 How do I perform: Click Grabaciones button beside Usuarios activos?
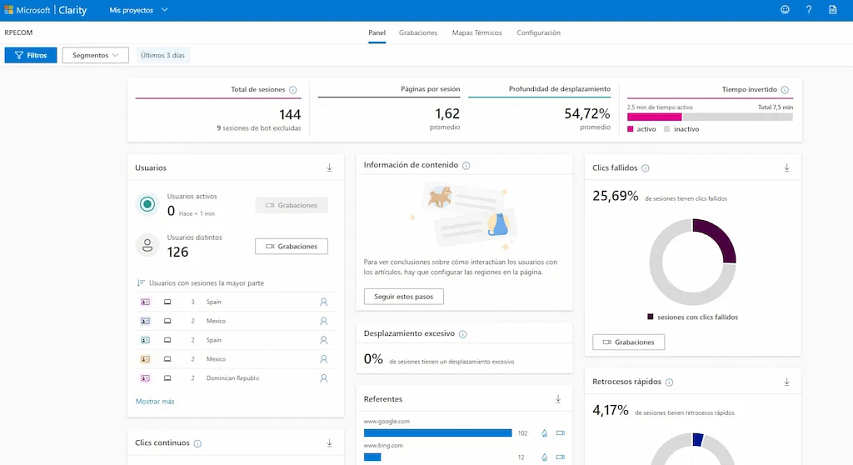click(x=292, y=205)
